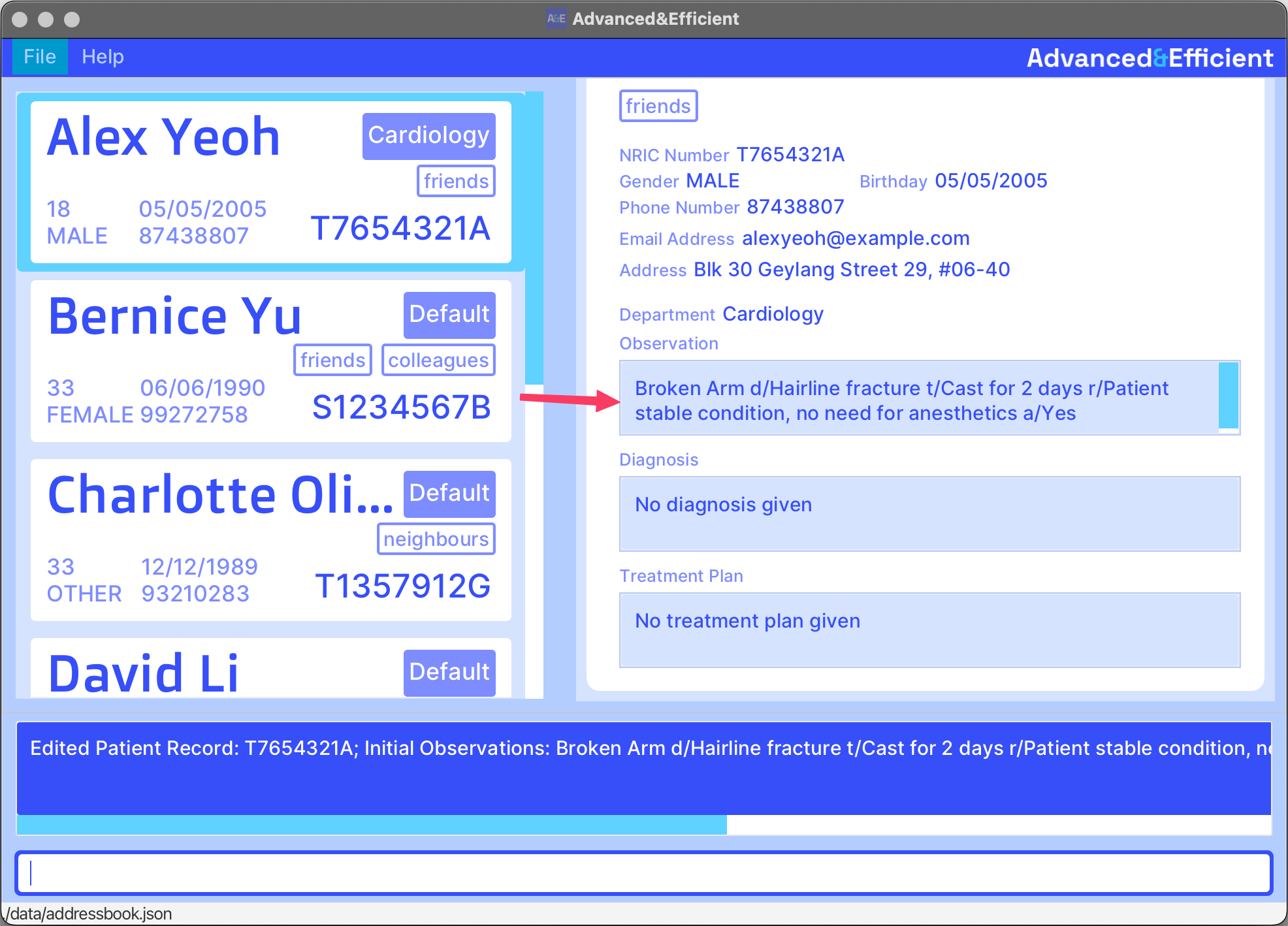Click the Observation text box

pos(914,399)
